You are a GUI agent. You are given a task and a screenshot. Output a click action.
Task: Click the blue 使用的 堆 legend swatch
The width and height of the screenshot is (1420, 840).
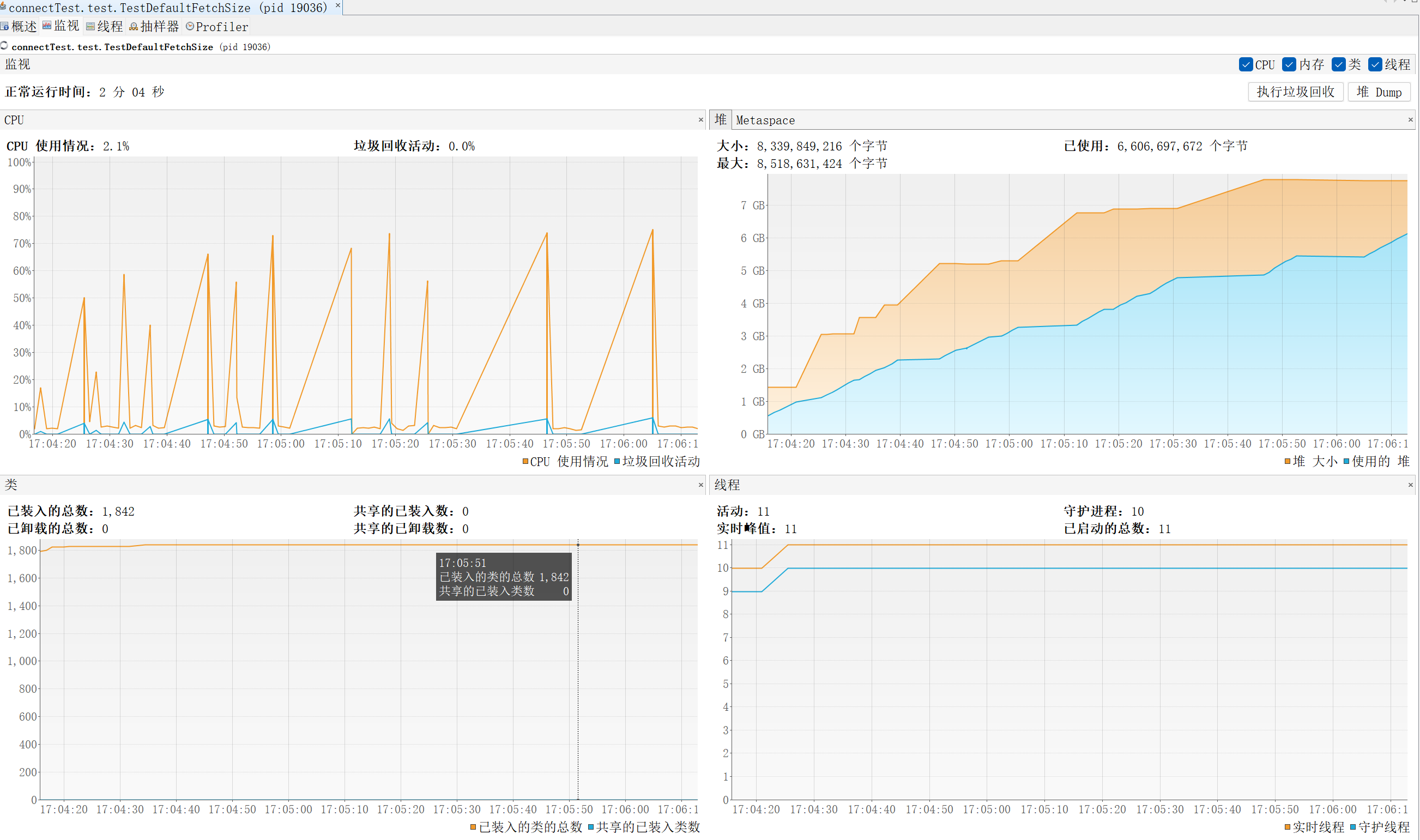[x=1346, y=462]
